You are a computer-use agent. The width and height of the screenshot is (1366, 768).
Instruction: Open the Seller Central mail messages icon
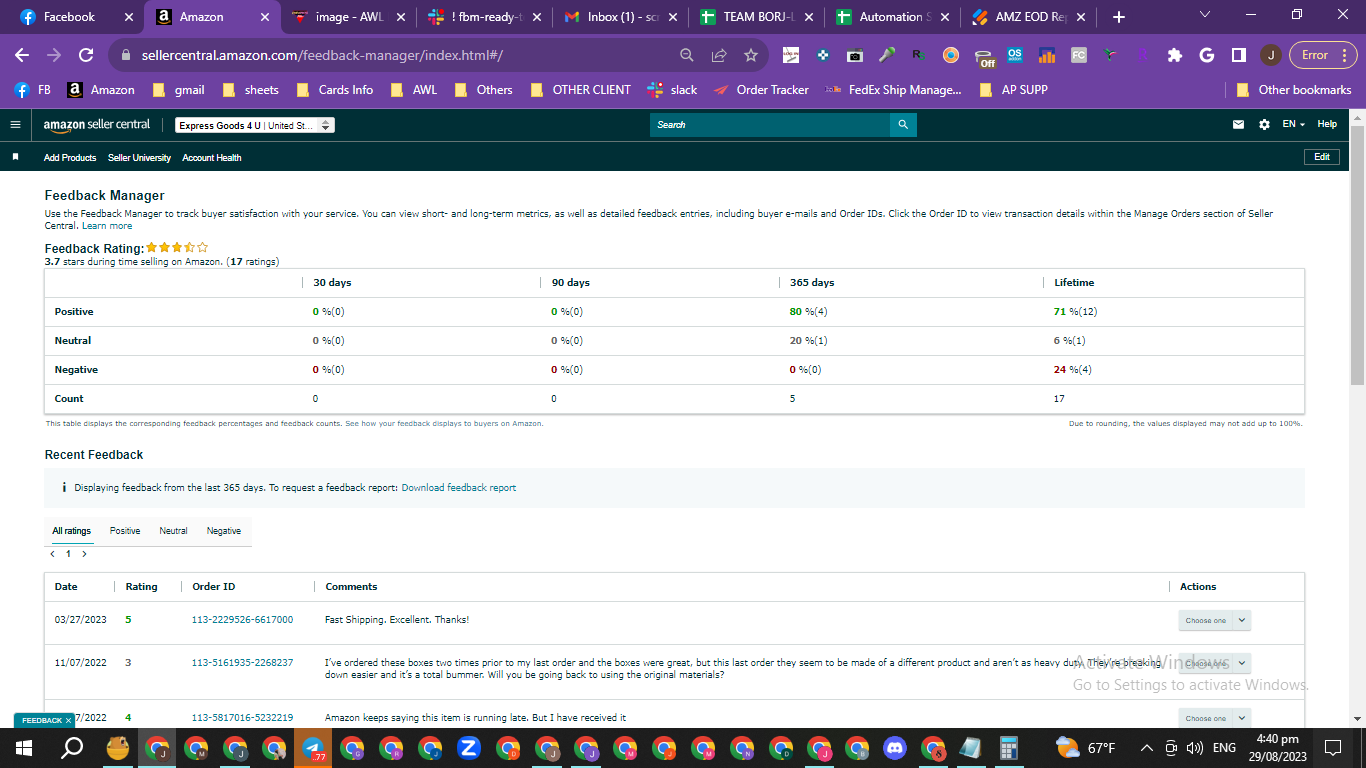click(x=1239, y=125)
